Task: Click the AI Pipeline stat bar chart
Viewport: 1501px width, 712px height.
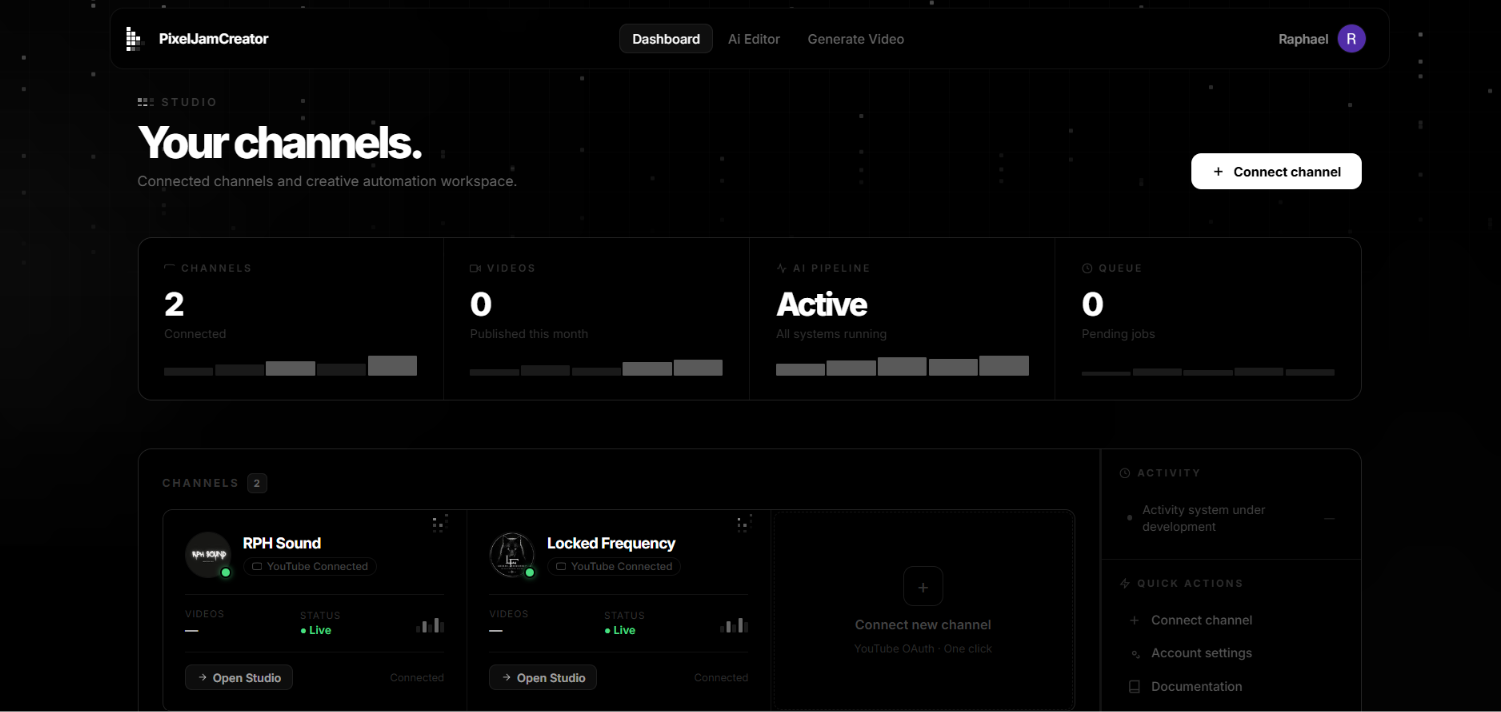Action: pos(902,365)
